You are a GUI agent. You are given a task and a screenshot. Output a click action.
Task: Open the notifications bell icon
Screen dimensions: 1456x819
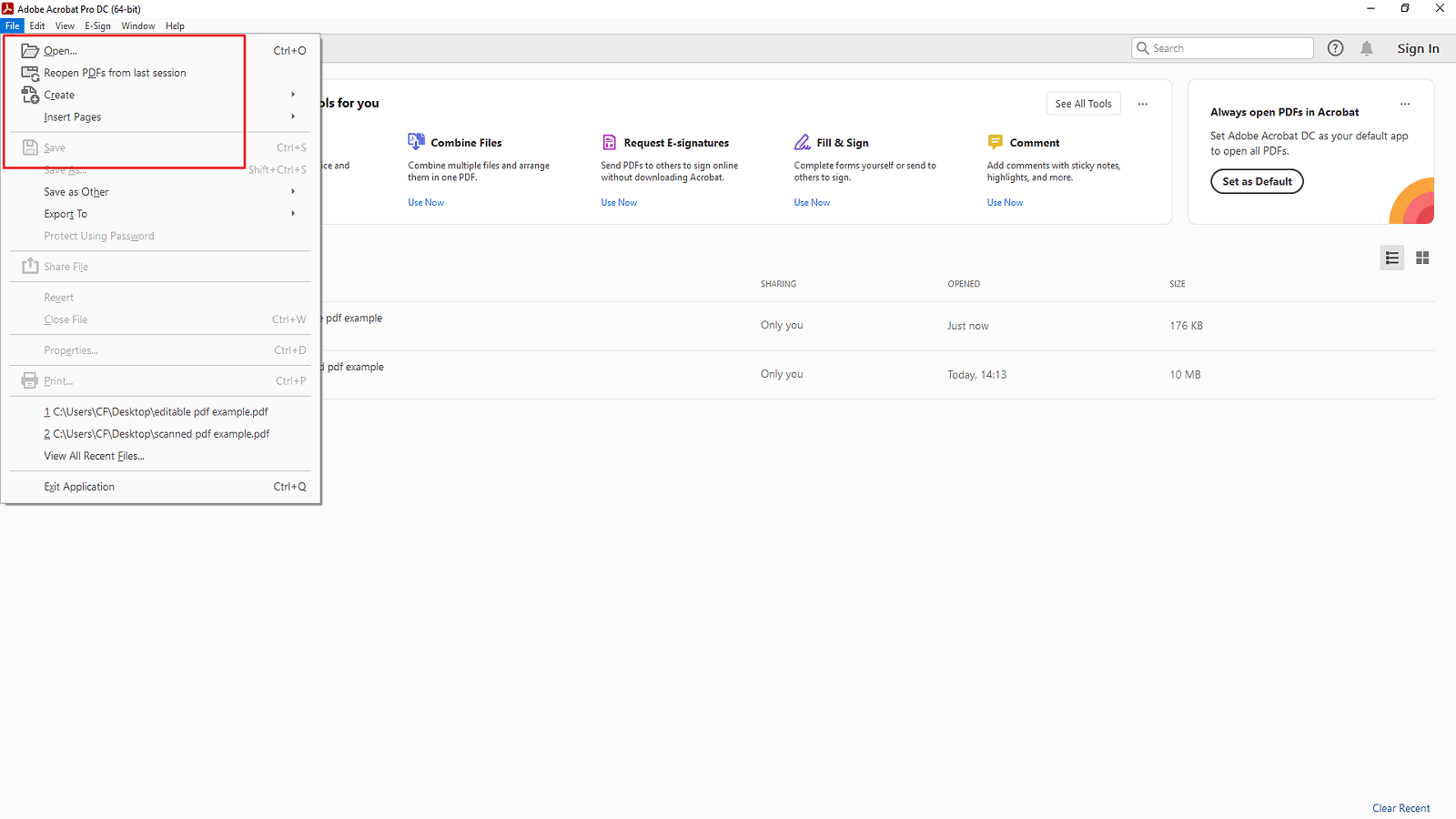pos(1367,48)
